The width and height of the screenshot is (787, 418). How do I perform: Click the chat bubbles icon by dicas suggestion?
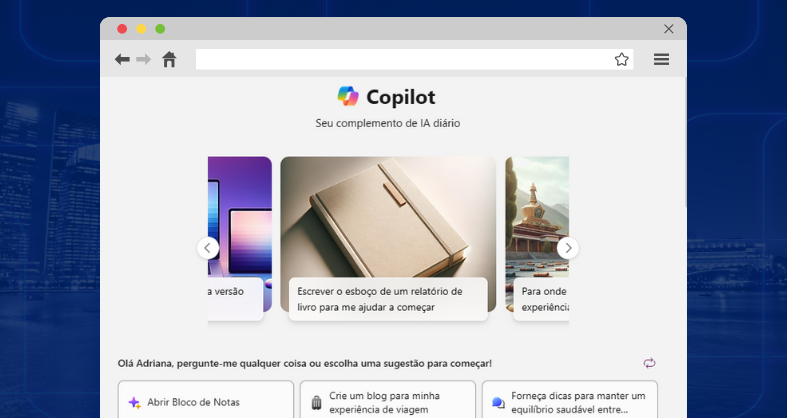[498, 402]
